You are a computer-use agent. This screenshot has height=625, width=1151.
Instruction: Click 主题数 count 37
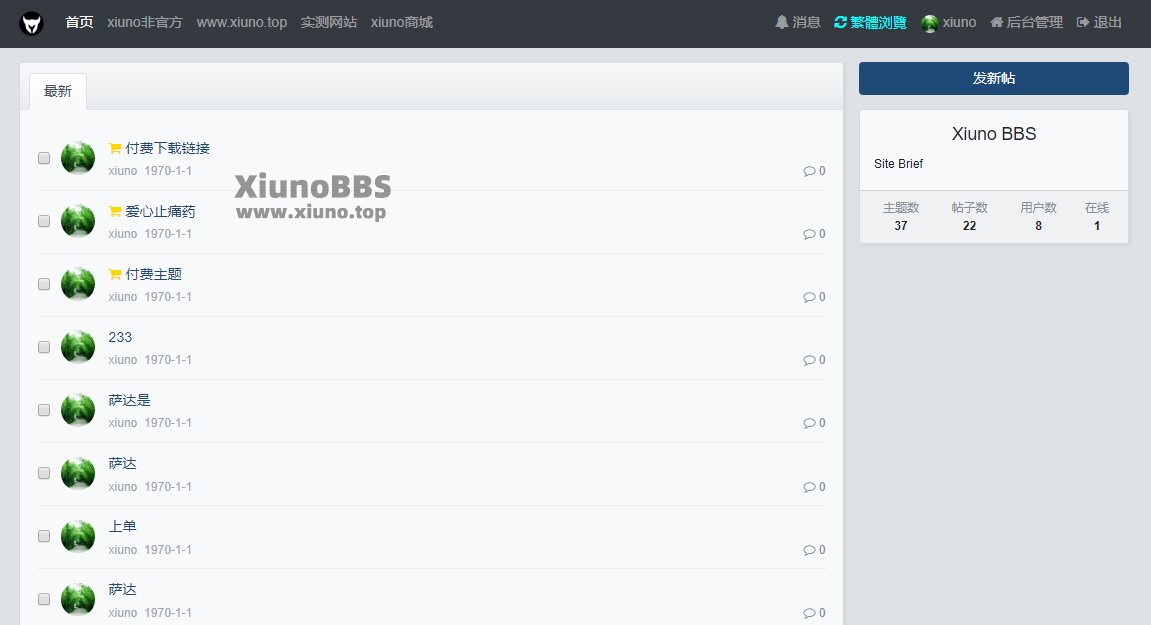tap(901, 226)
